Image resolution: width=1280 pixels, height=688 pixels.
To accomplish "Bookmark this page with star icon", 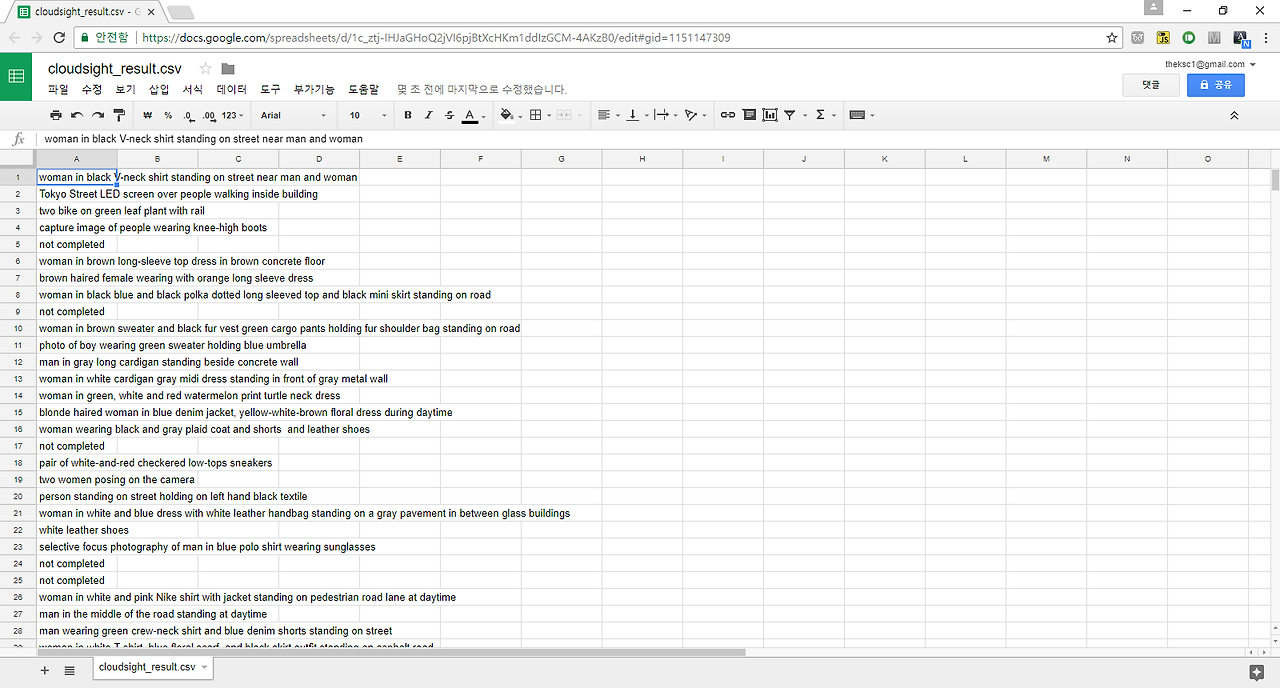I will [x=1112, y=38].
